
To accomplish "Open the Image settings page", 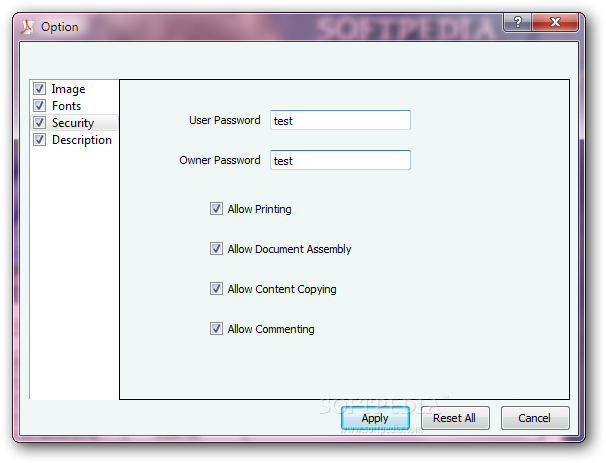I will (68, 89).
